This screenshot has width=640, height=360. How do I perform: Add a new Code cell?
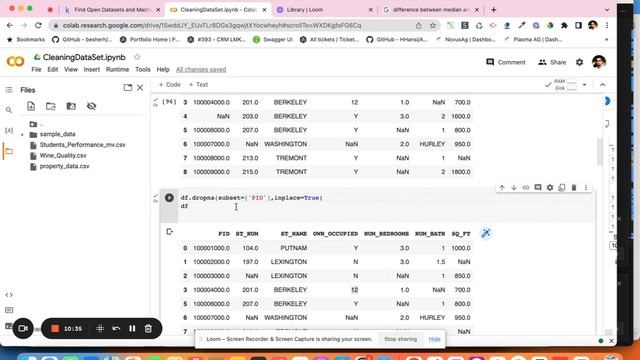(169, 84)
